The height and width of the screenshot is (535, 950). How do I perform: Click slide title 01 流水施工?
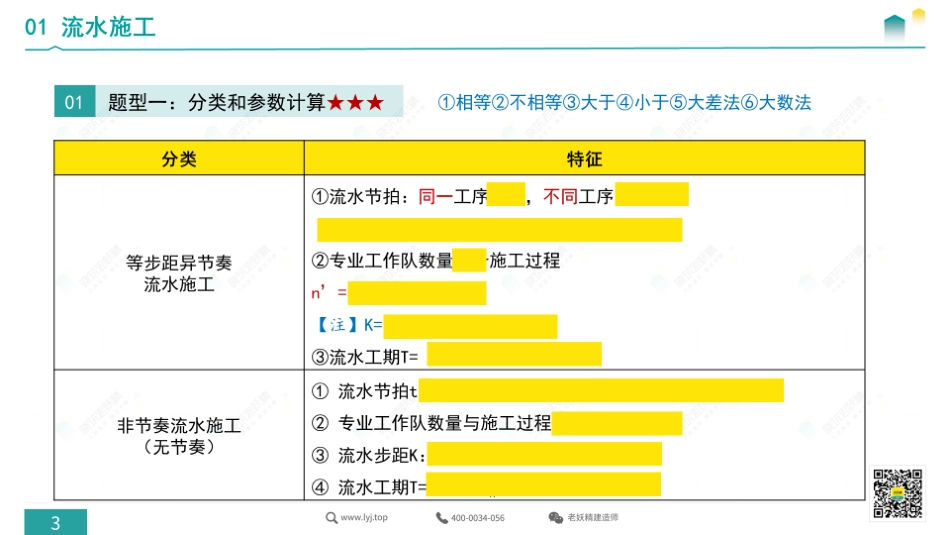coord(90,27)
